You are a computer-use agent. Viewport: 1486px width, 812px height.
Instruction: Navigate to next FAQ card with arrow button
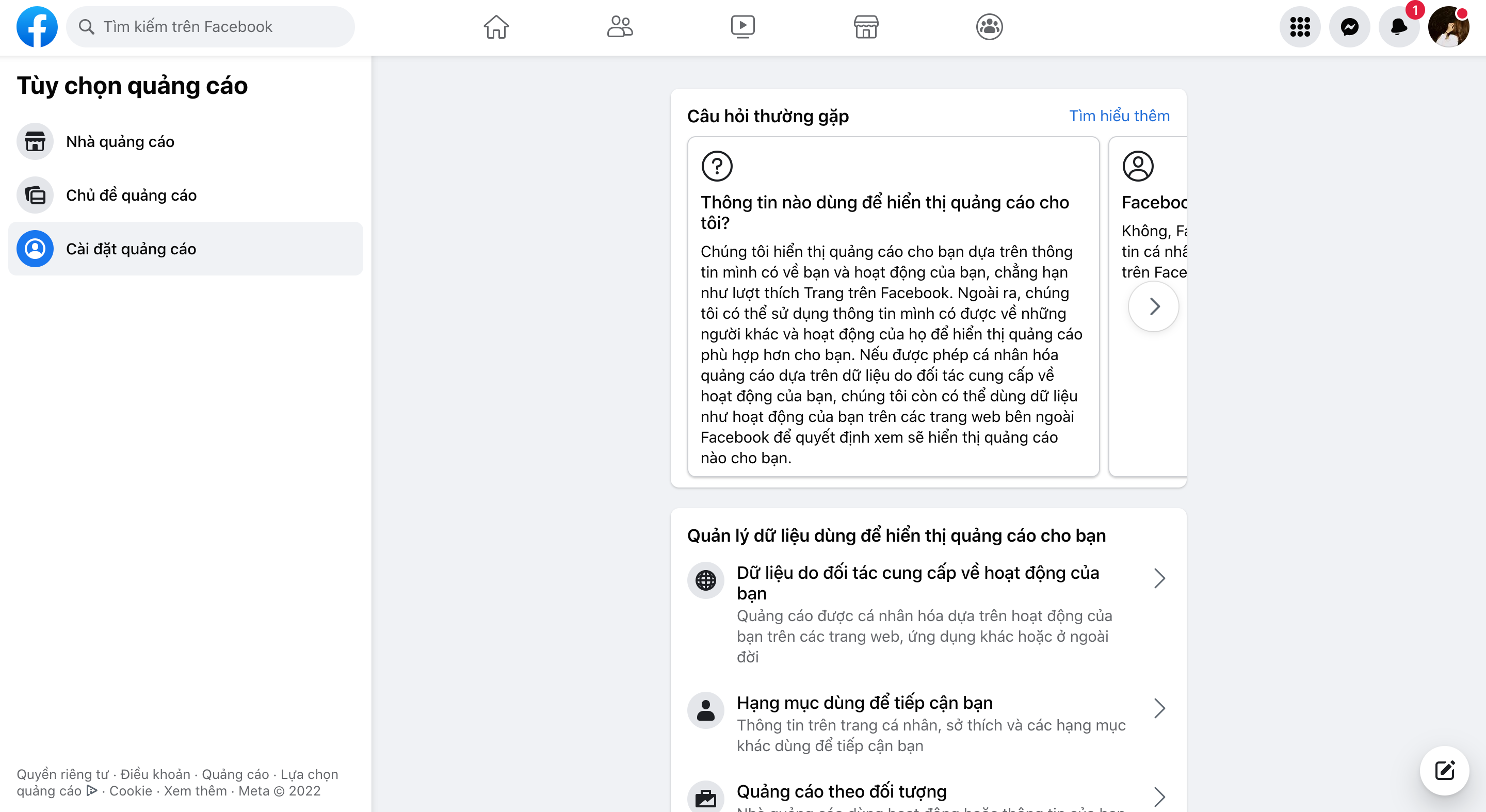(1153, 306)
